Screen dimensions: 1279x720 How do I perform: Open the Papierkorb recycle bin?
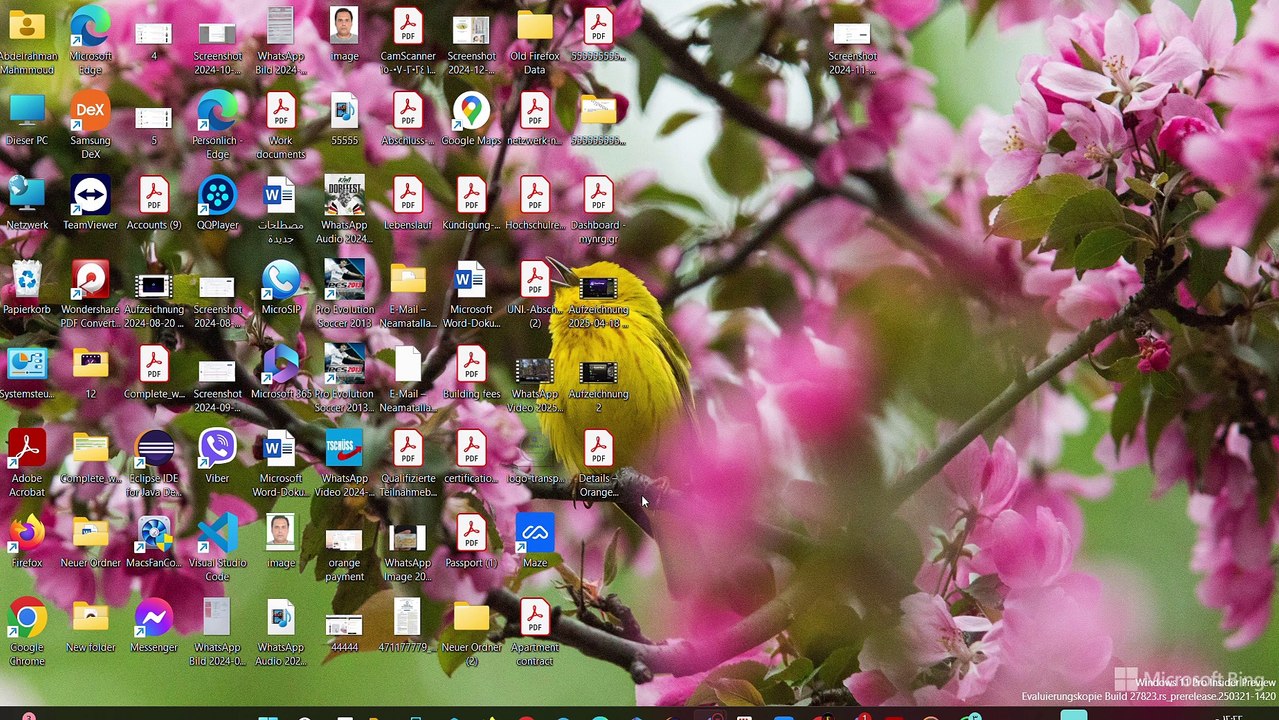27,288
